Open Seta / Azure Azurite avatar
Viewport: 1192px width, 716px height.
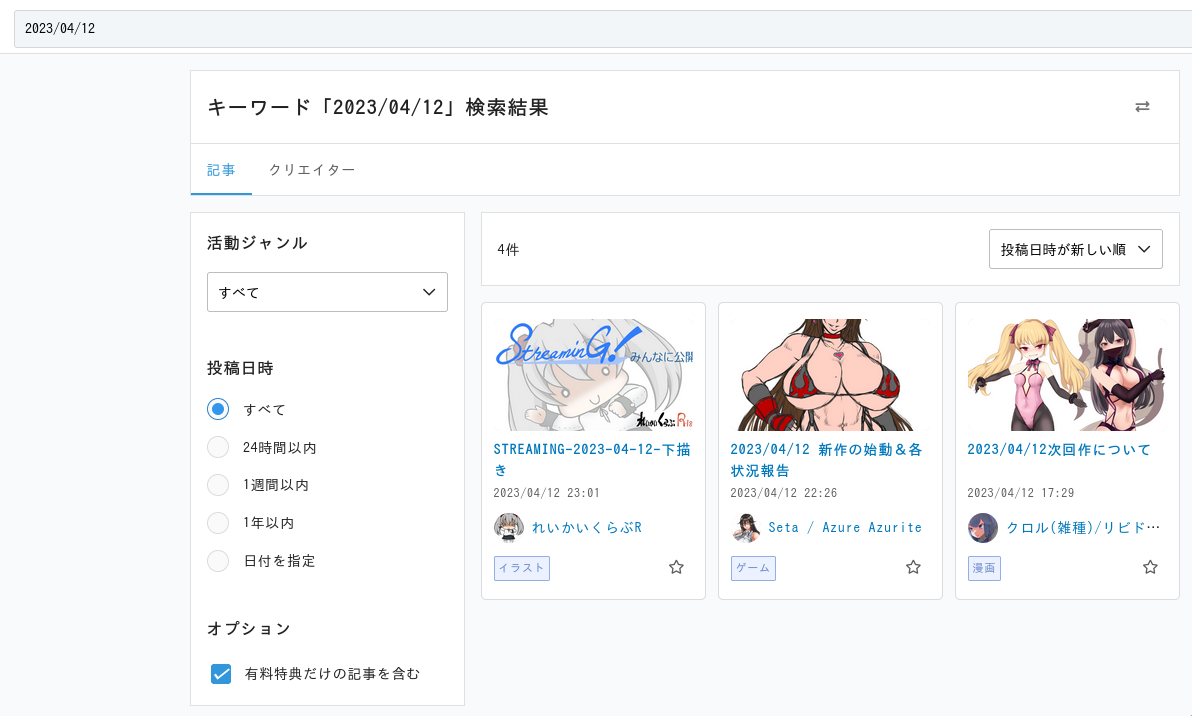(x=746, y=527)
